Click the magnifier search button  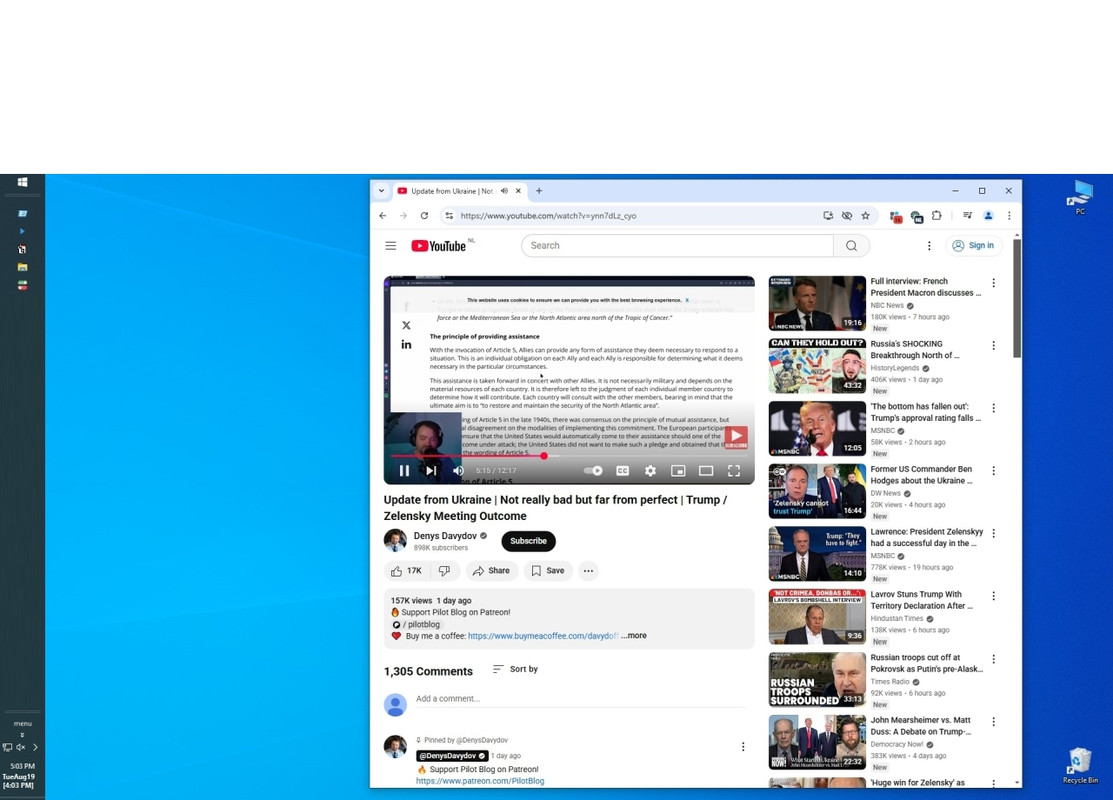pyautogui.click(x=852, y=246)
